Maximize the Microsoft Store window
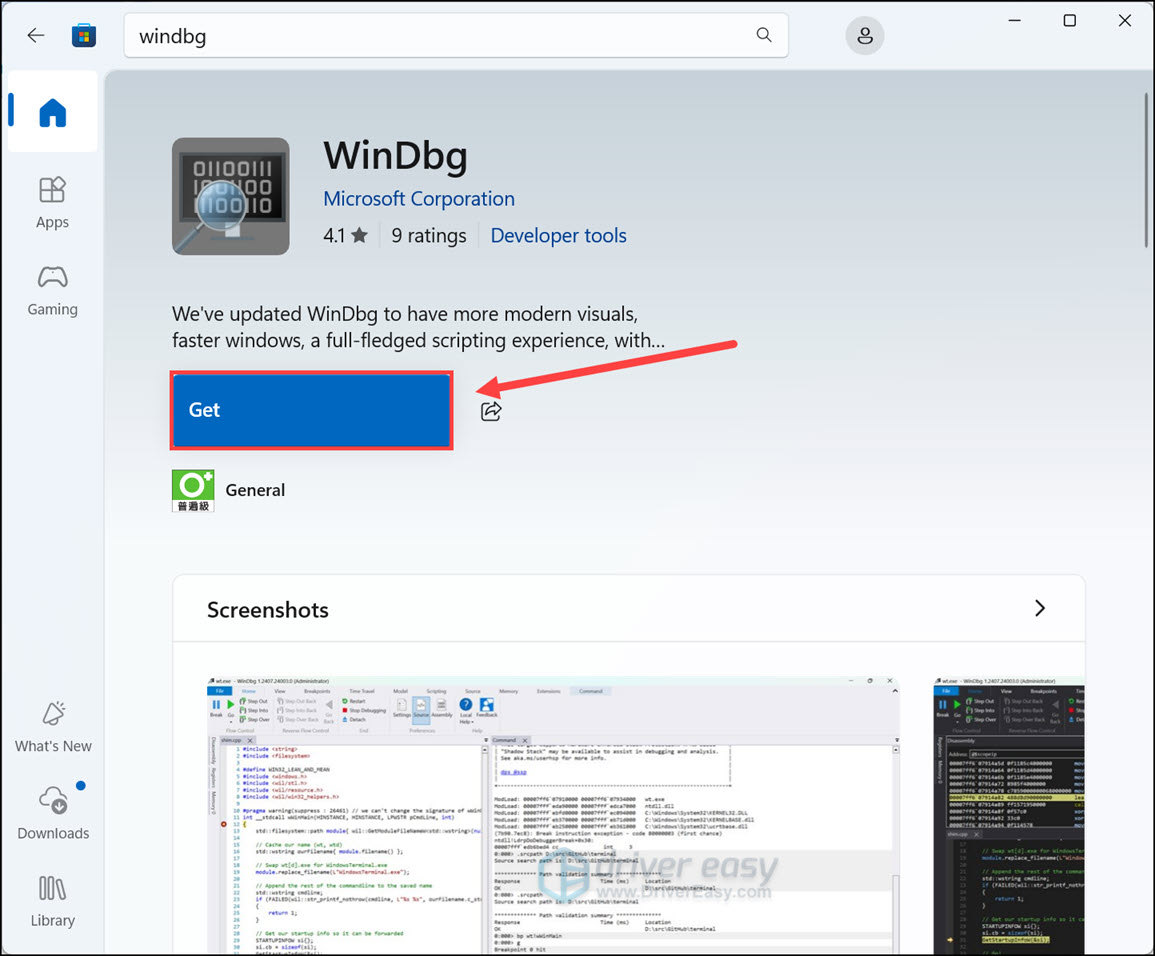The image size is (1155, 956). [x=1070, y=21]
